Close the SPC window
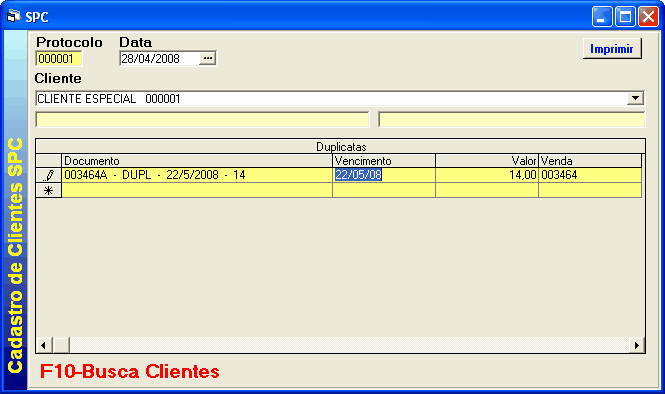Image resolution: width=665 pixels, height=394 pixels. [x=648, y=17]
